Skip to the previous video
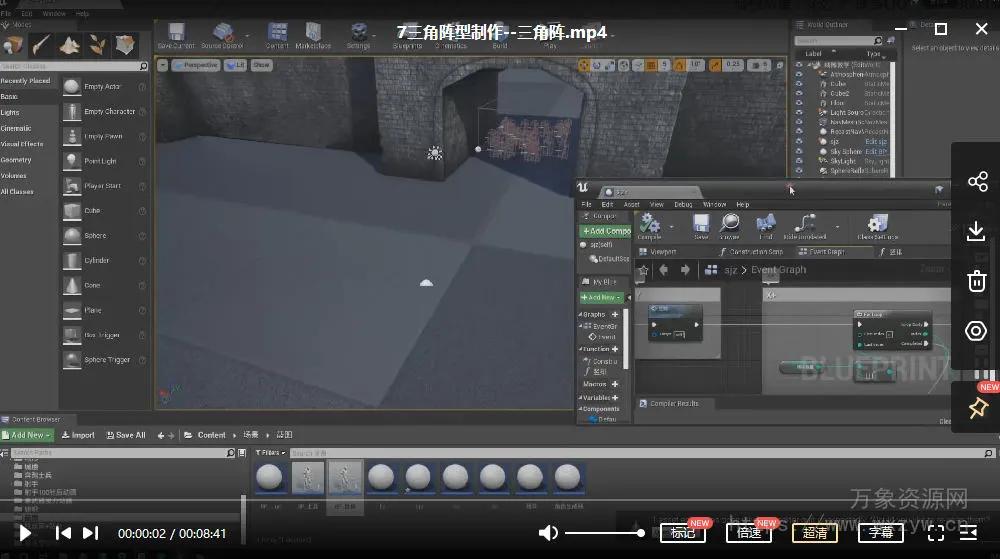 coord(63,533)
